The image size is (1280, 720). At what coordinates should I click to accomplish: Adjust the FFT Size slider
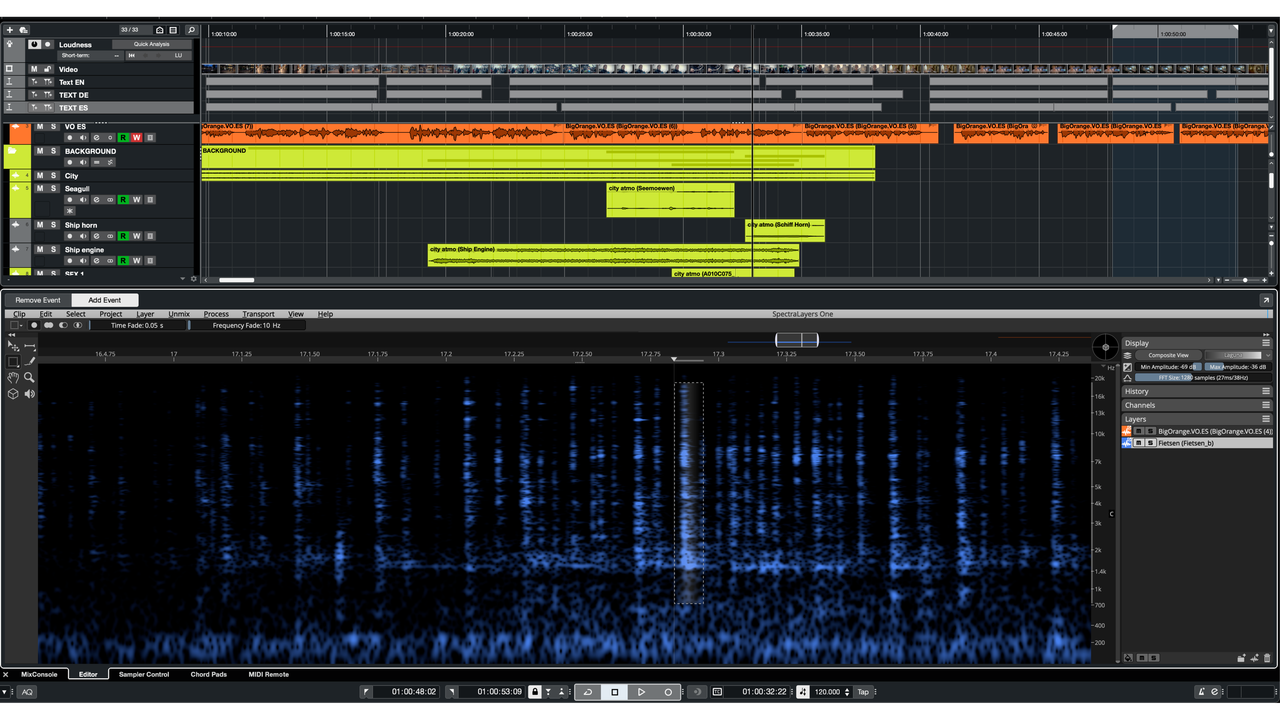1203,378
